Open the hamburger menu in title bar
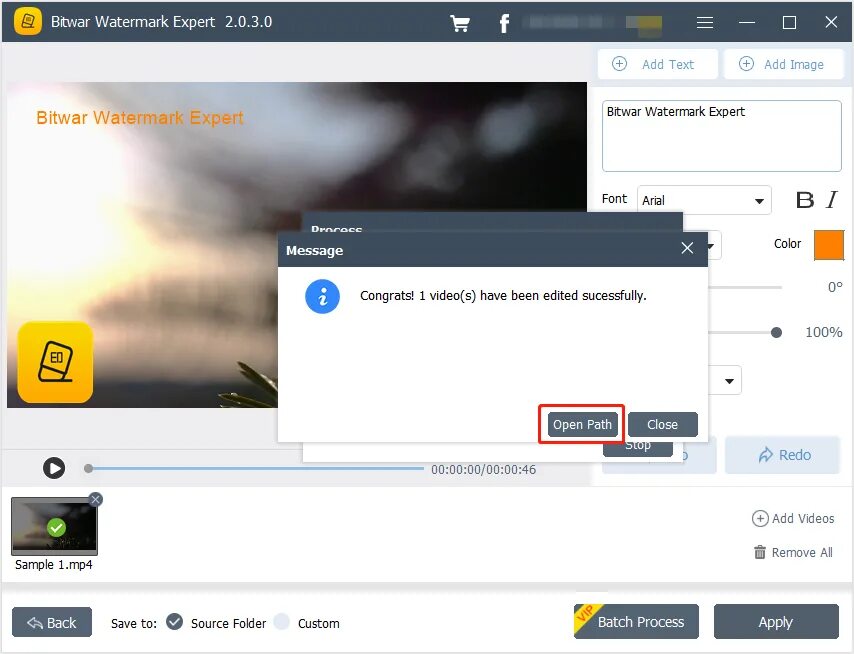Screen dimensions: 854x654 705,22
